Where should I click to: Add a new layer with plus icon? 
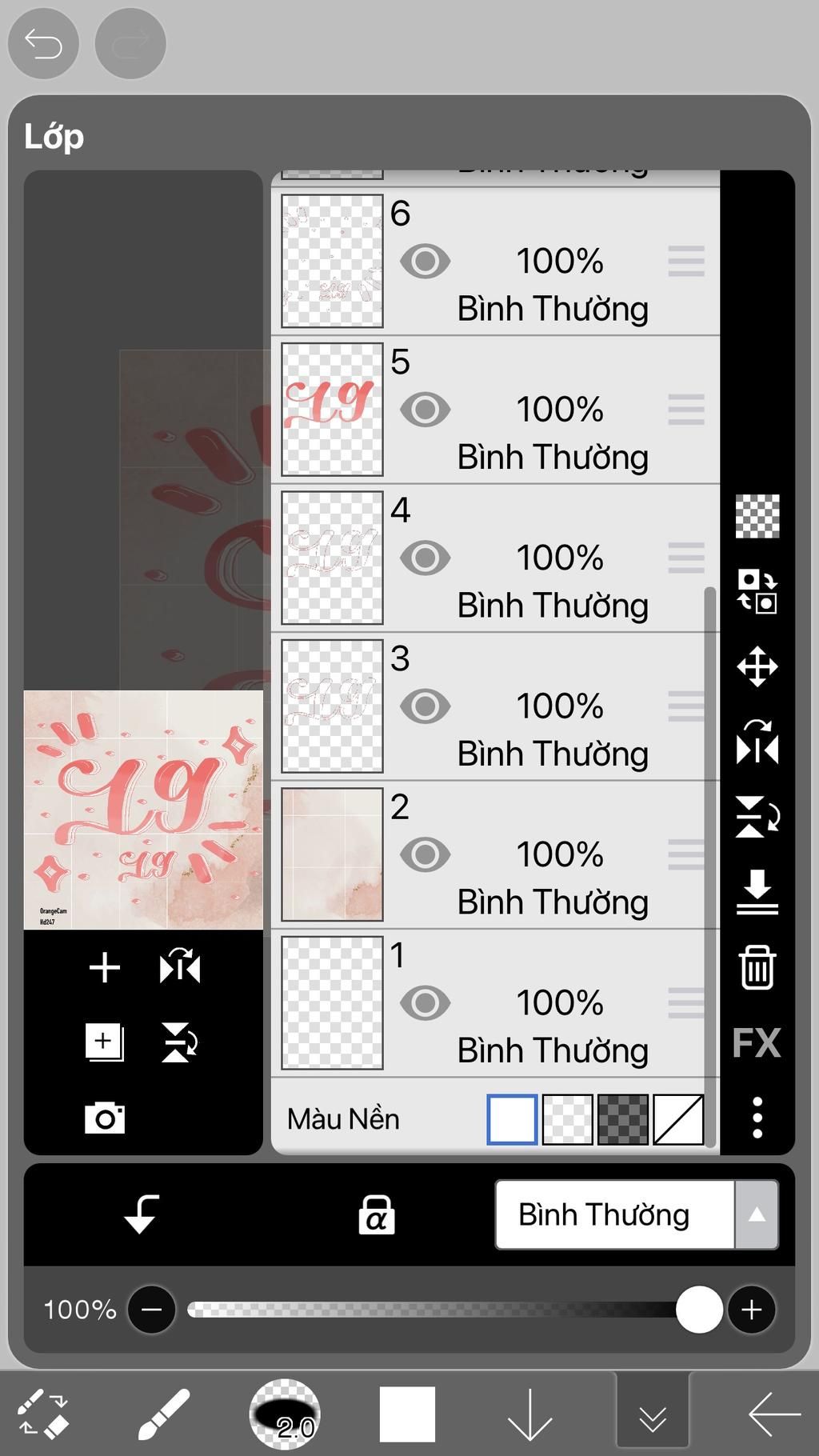click(x=104, y=967)
